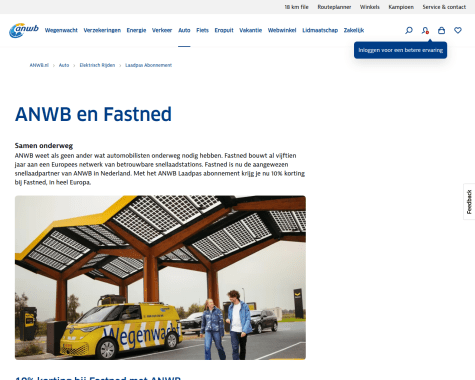Viewport: 475px width, 380px height.
Task: Open Service & contact link
Action: 444,7
